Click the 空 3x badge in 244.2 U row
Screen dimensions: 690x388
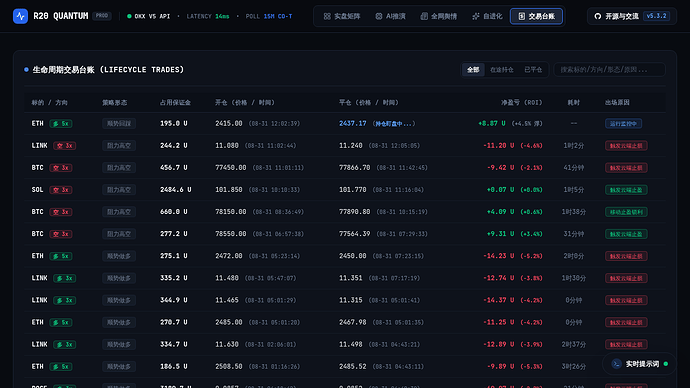pyautogui.click(x=65, y=146)
